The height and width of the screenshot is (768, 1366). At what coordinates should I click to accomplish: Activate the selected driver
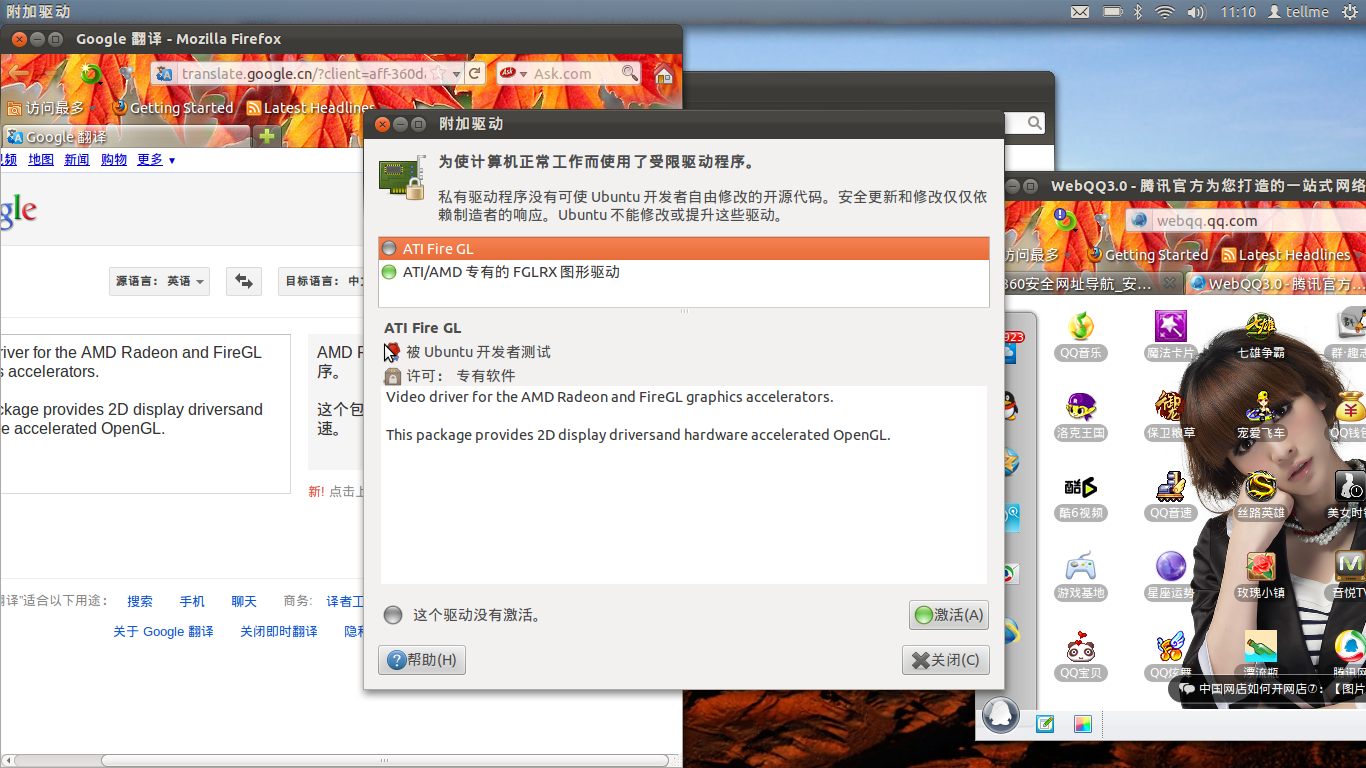[x=948, y=615]
